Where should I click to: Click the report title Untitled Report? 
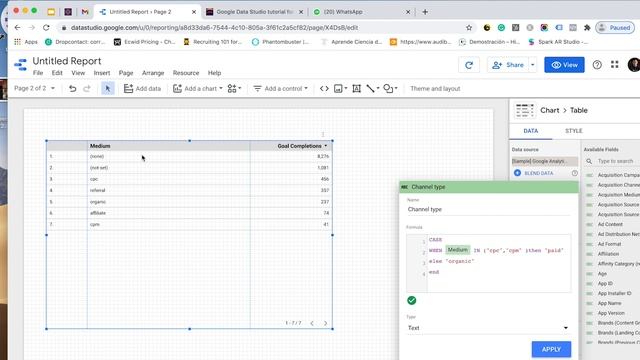(67, 61)
